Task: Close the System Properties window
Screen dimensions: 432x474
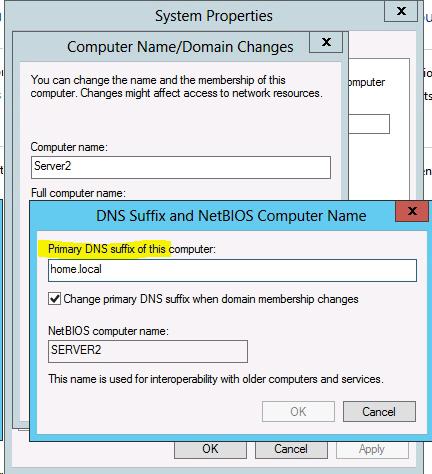Action: [401, 11]
